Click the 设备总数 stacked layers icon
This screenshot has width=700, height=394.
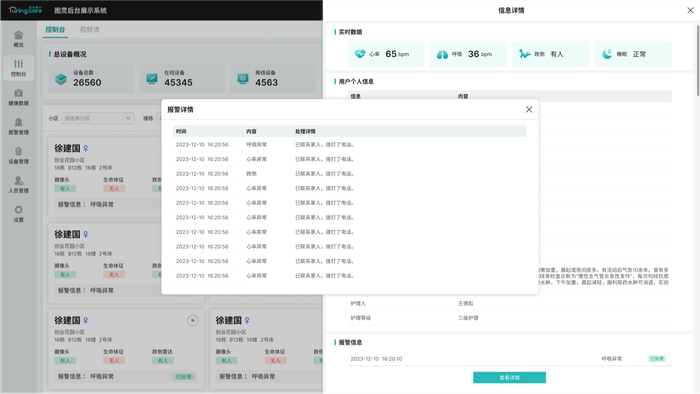tap(61, 79)
